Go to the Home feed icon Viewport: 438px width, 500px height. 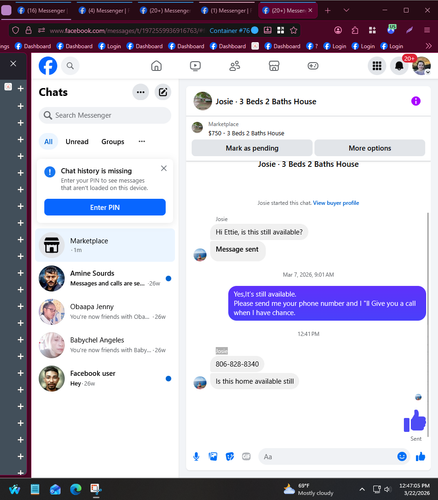(156, 66)
